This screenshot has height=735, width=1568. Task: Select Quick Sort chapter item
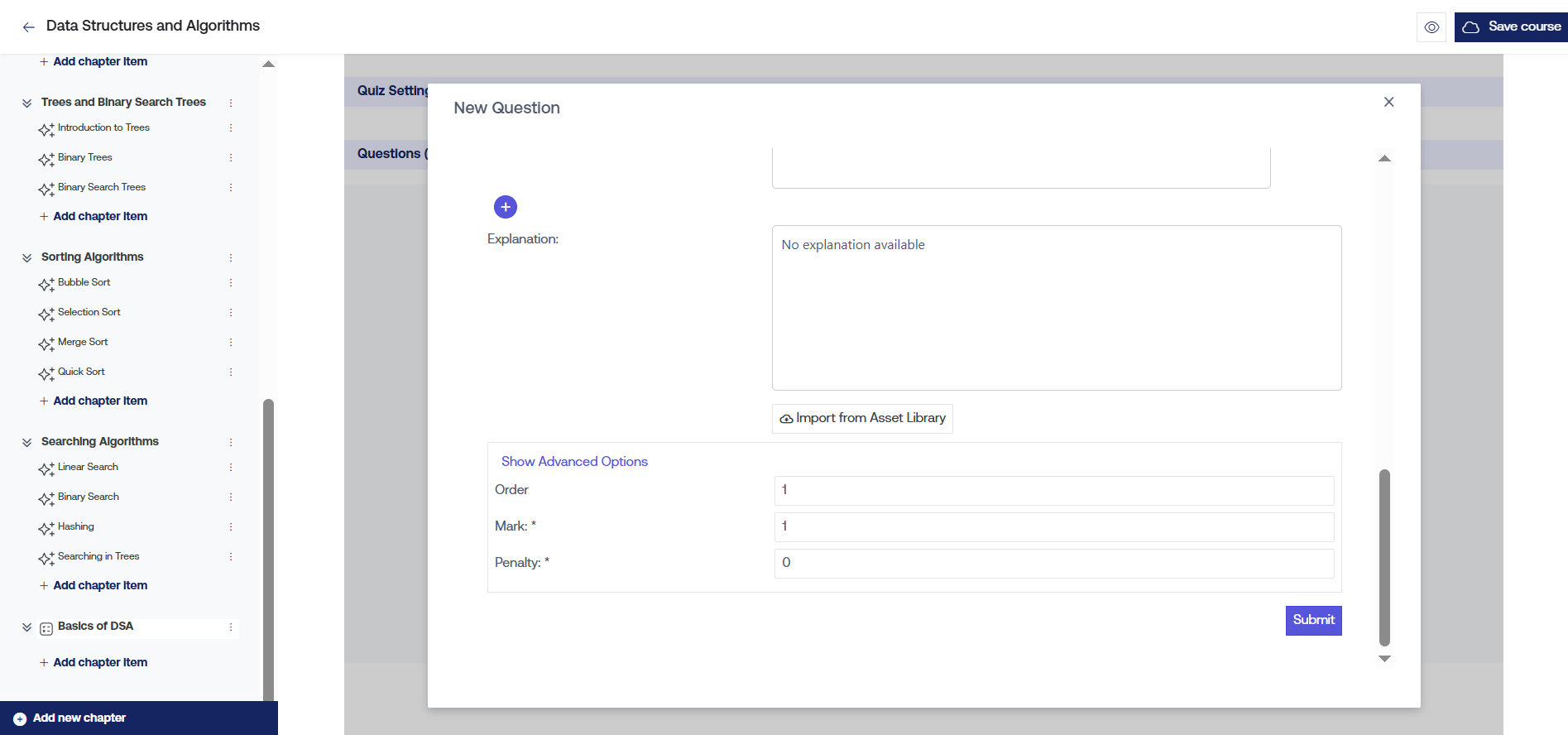pyautogui.click(x=81, y=372)
